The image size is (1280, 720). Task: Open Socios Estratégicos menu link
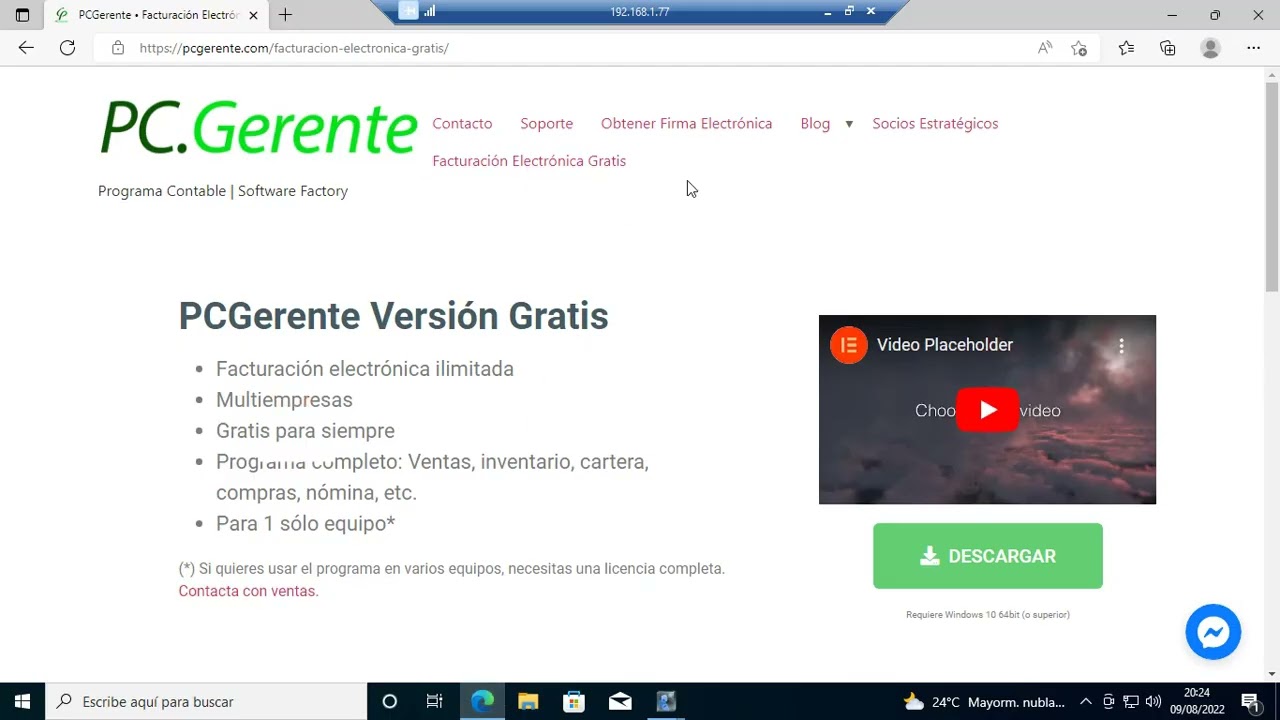[935, 123]
